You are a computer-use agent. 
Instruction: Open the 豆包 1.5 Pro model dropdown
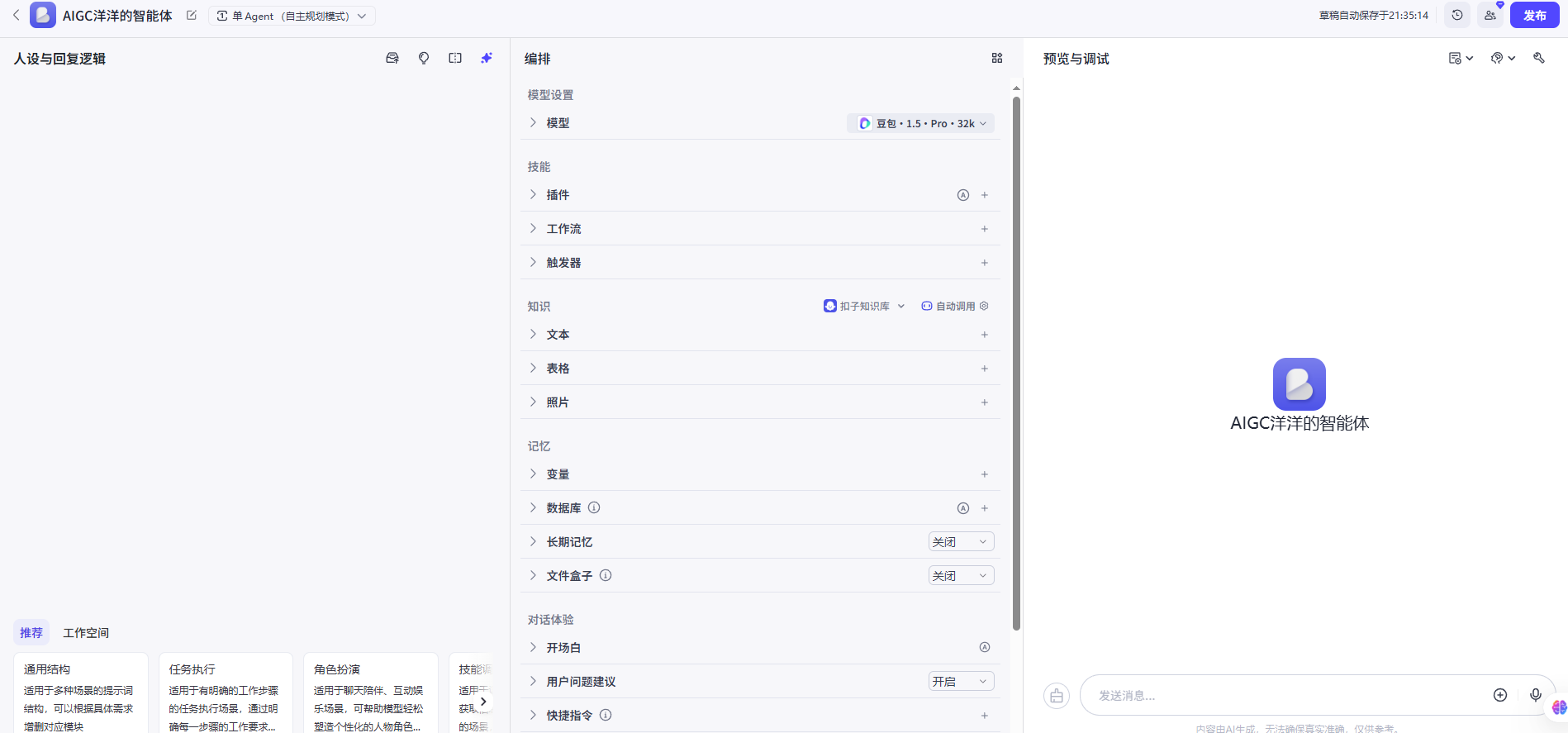(x=921, y=123)
